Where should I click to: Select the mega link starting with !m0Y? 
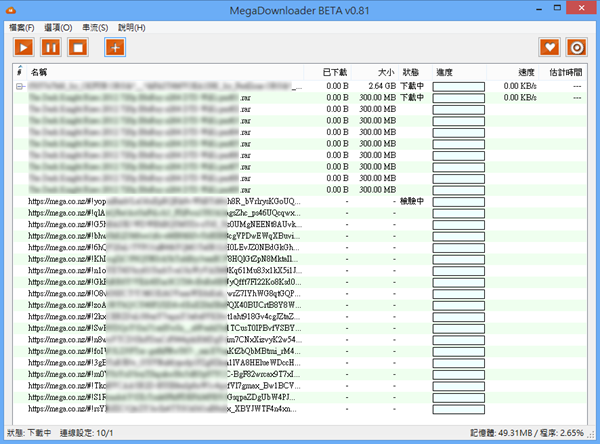pos(164,374)
